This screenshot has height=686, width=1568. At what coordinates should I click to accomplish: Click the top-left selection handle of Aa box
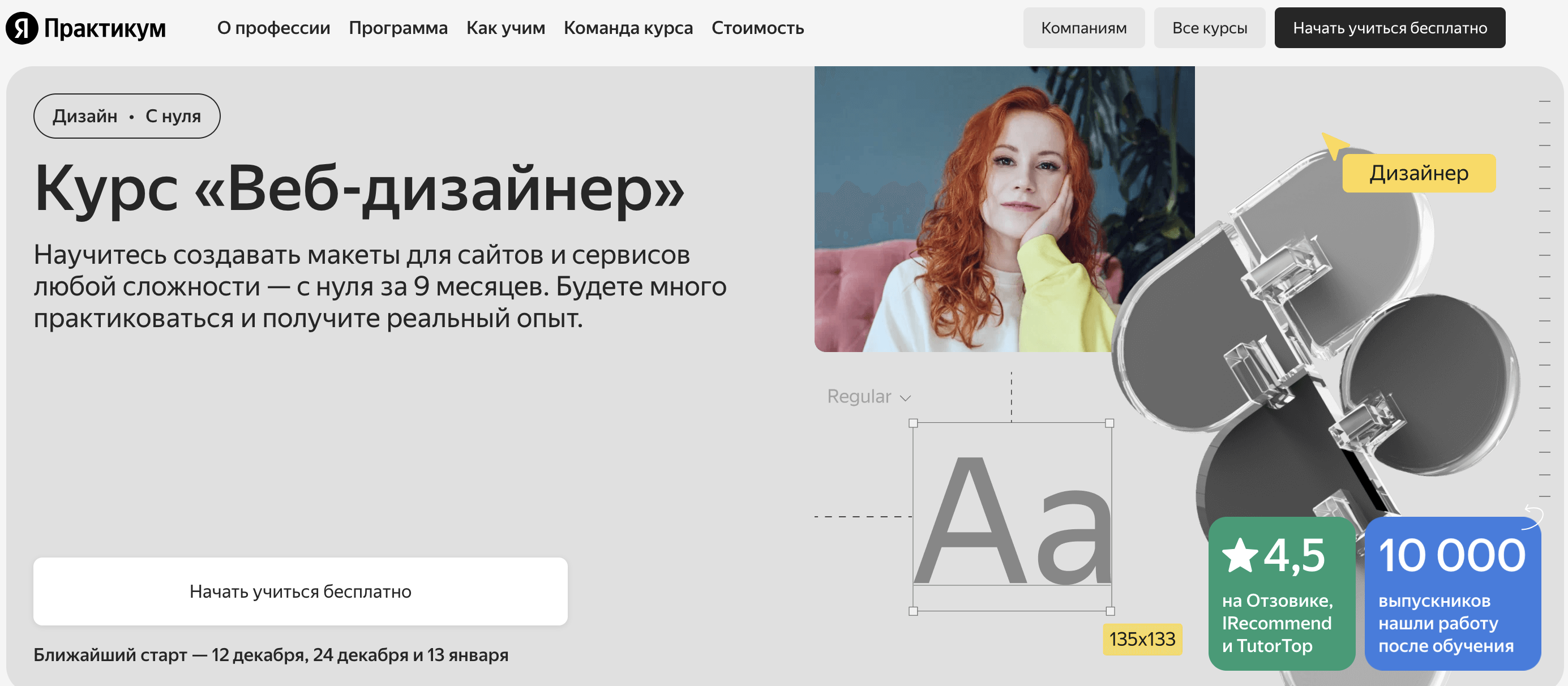pos(913,423)
